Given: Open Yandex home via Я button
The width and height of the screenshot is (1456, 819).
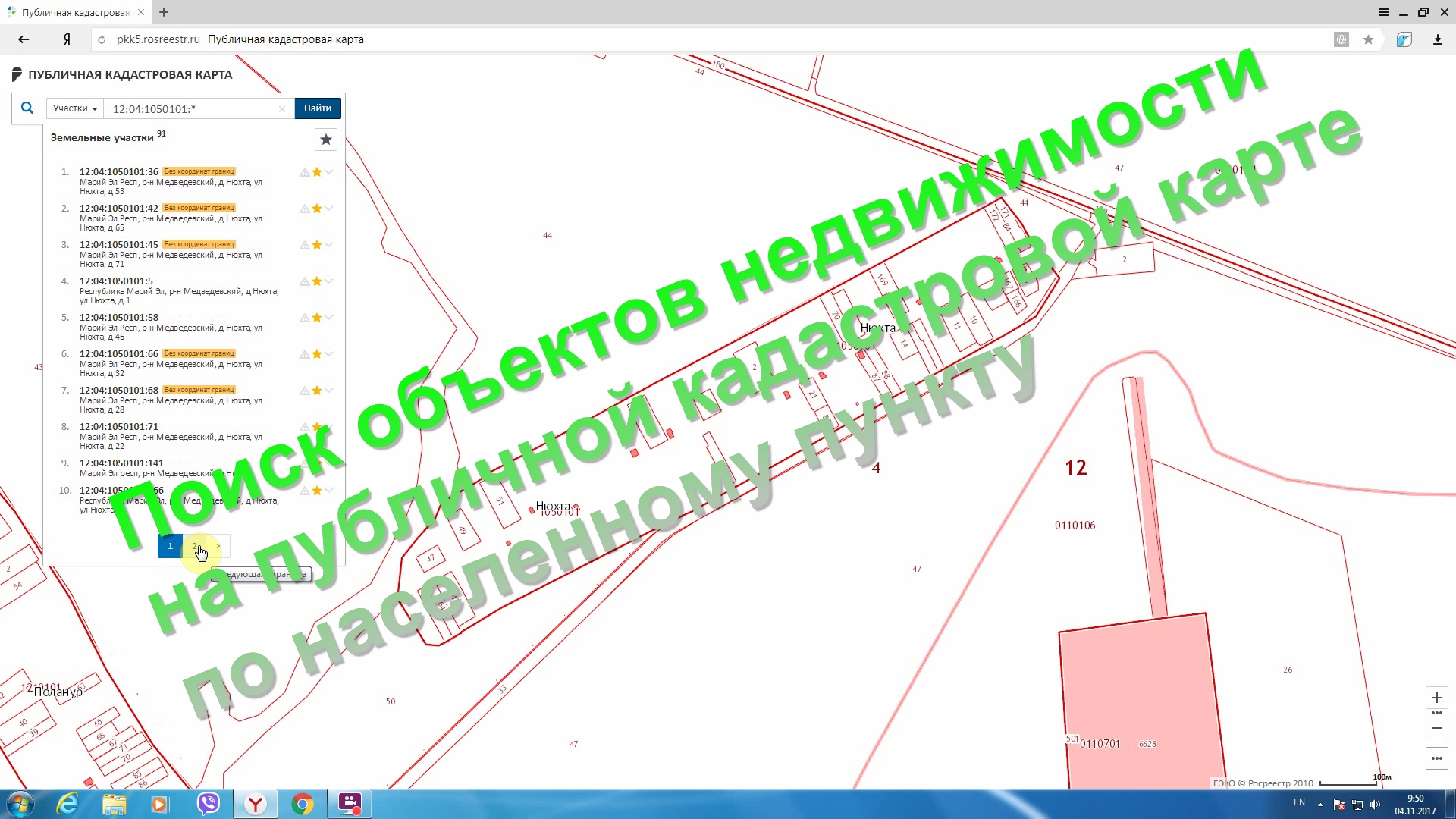Looking at the screenshot, I should point(67,39).
